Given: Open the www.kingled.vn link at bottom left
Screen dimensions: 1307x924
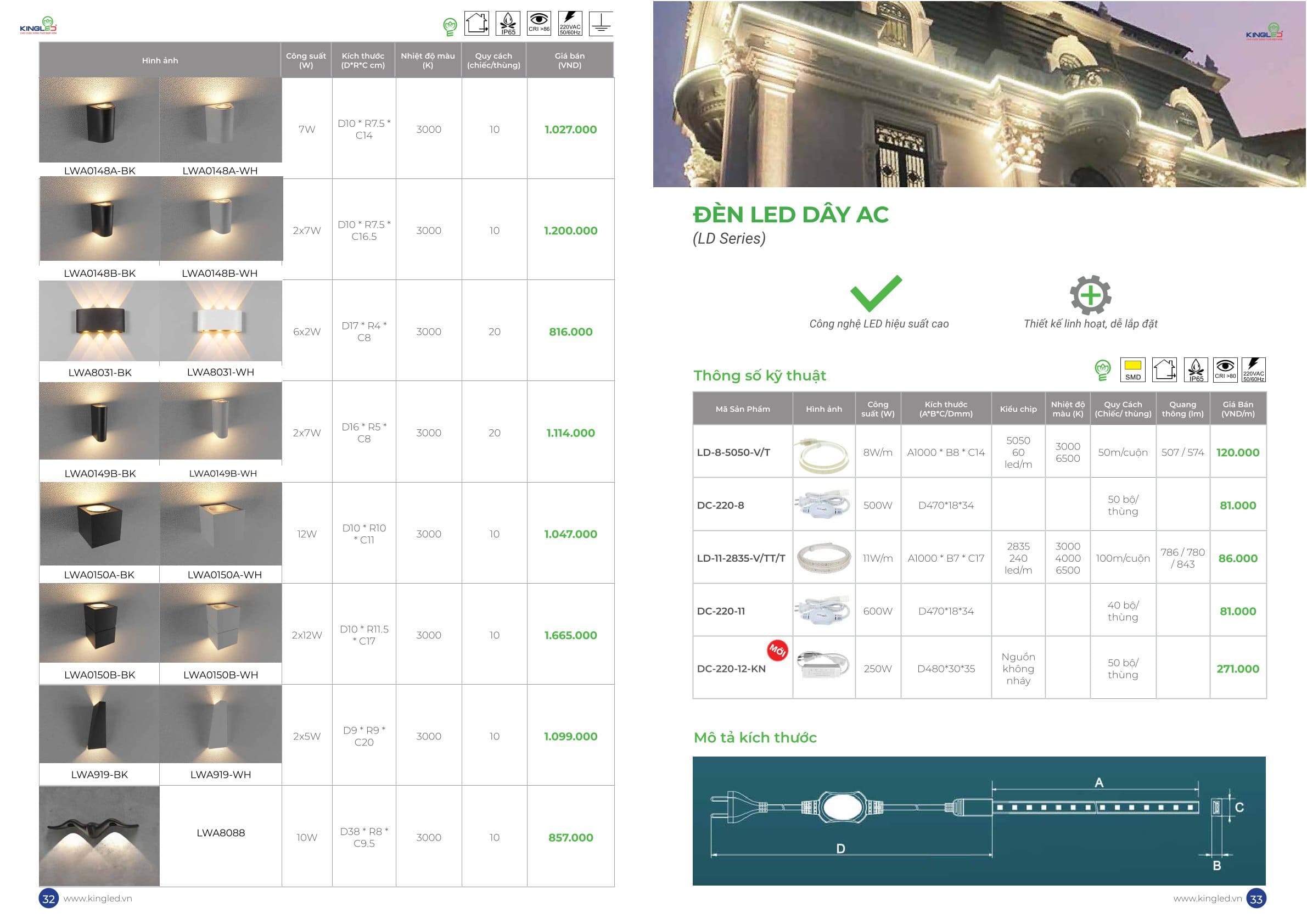Looking at the screenshot, I should tap(97, 898).
